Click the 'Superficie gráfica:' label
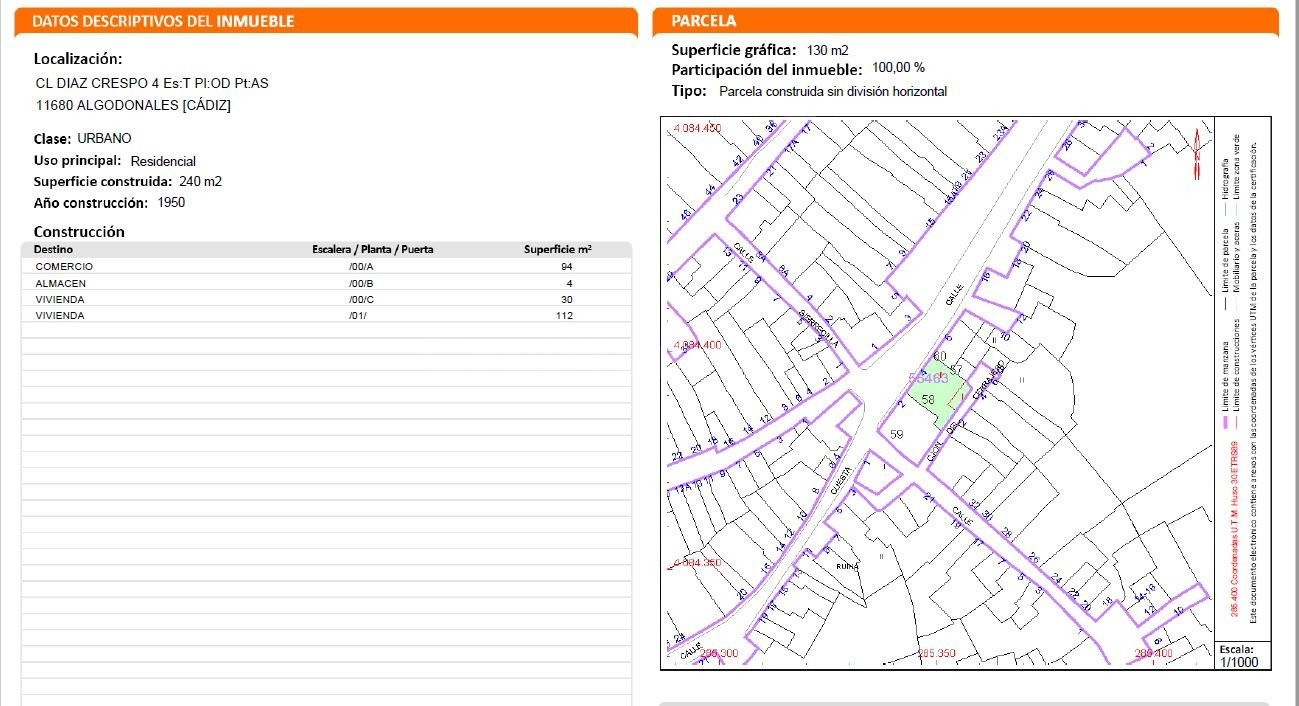1299x706 pixels. tap(734, 50)
